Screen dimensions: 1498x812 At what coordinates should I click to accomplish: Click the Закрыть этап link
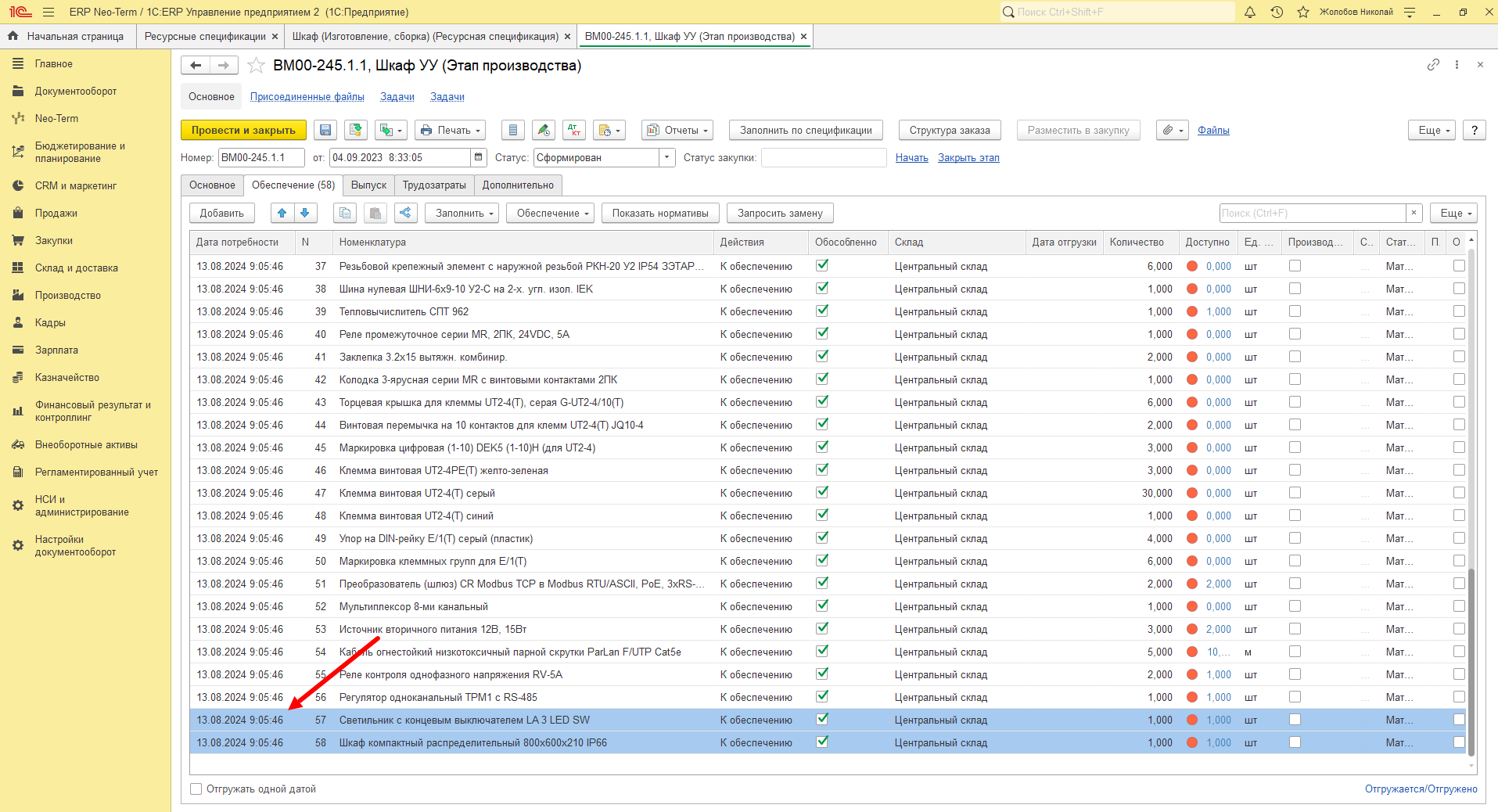968,157
